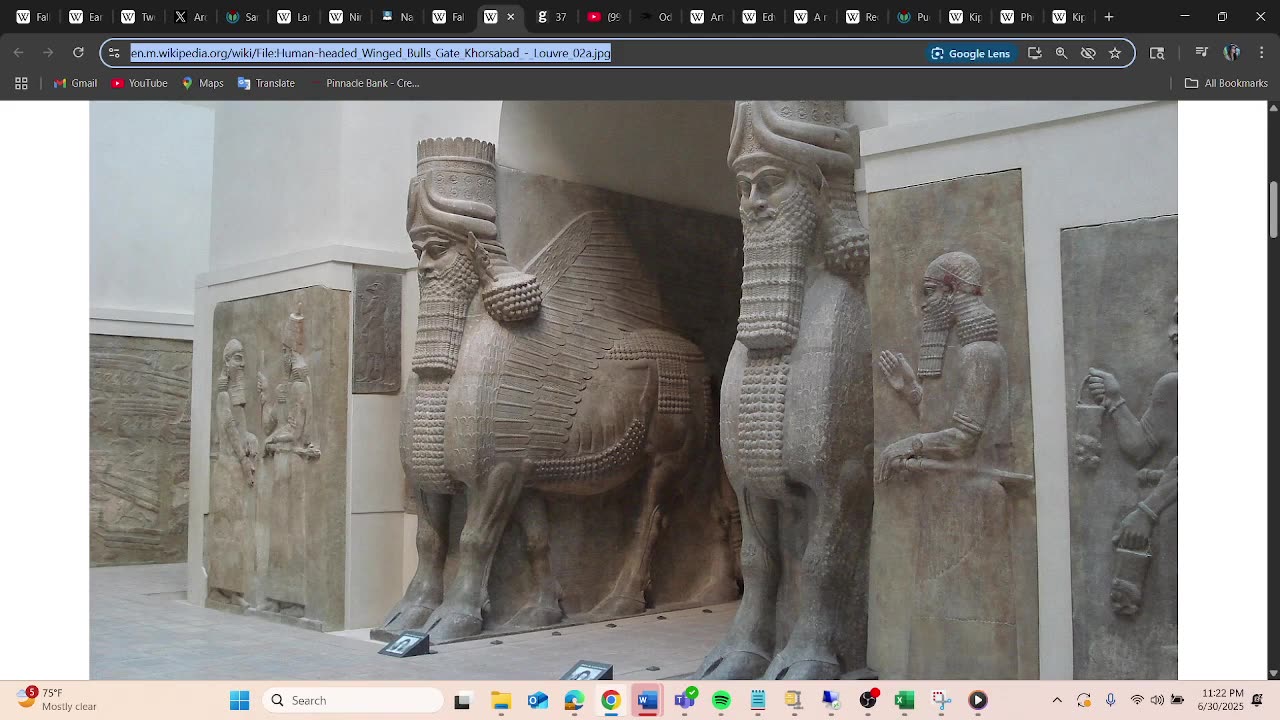Open the Notepad app on taskbar
Viewport: 1280px width, 720px height.
click(x=758, y=700)
